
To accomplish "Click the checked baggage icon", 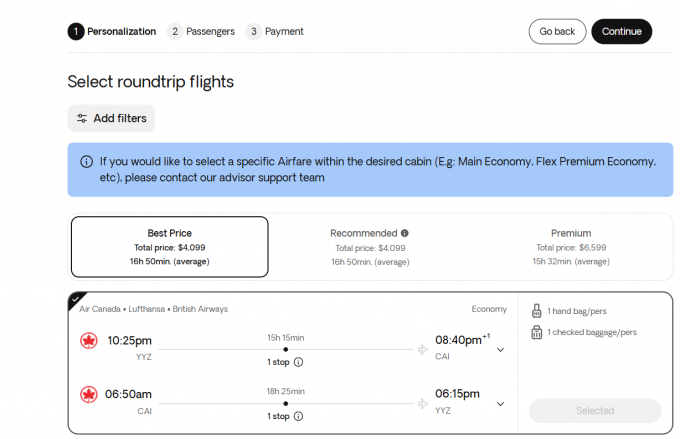I will [x=536, y=332].
